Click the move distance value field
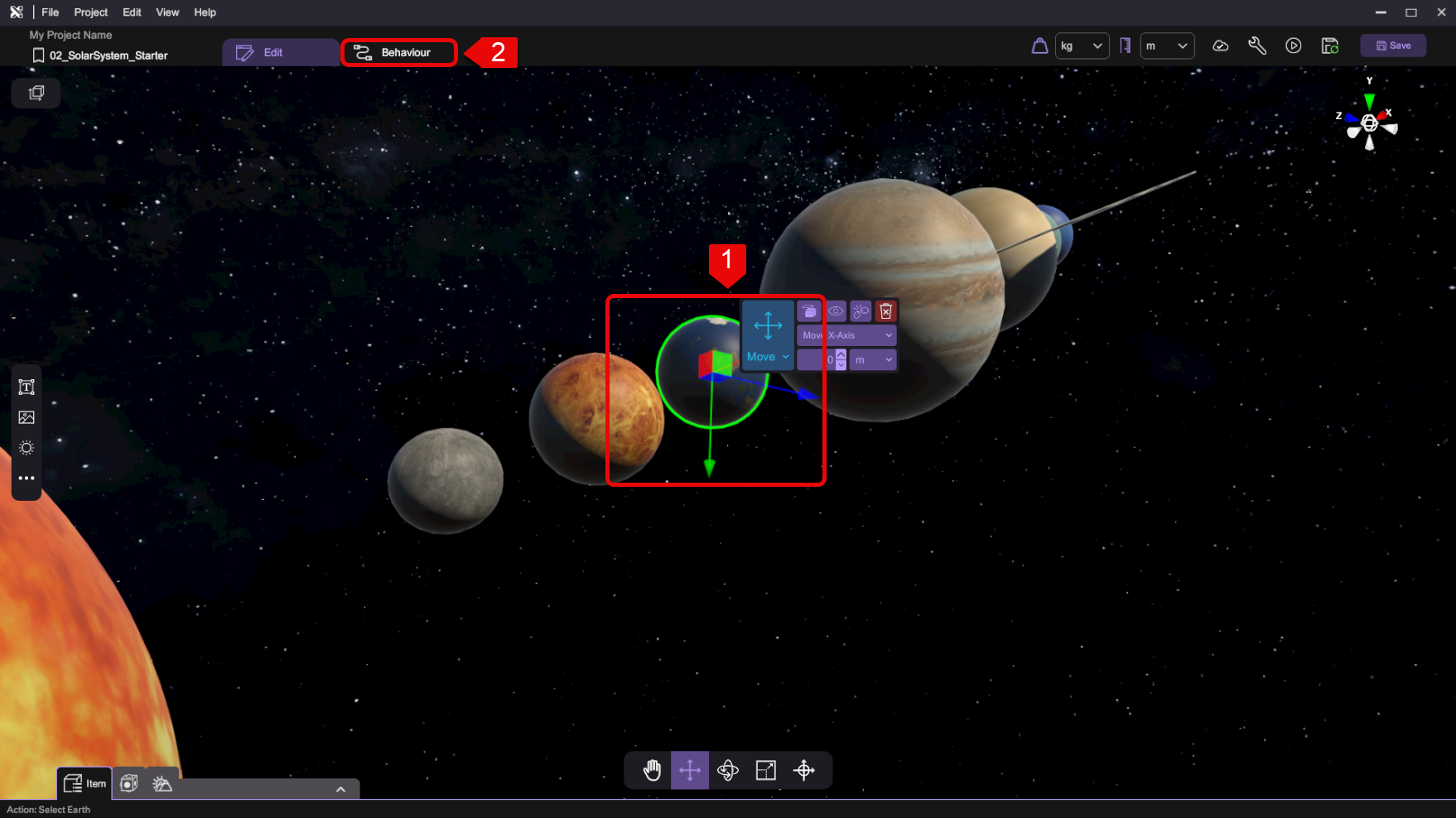 coord(816,359)
